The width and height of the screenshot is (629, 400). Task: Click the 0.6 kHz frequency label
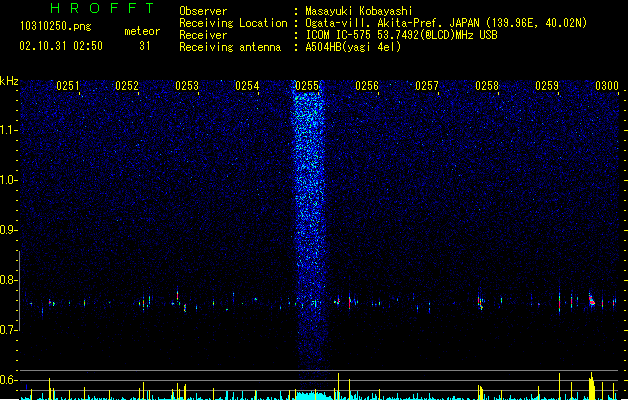coord(8,380)
